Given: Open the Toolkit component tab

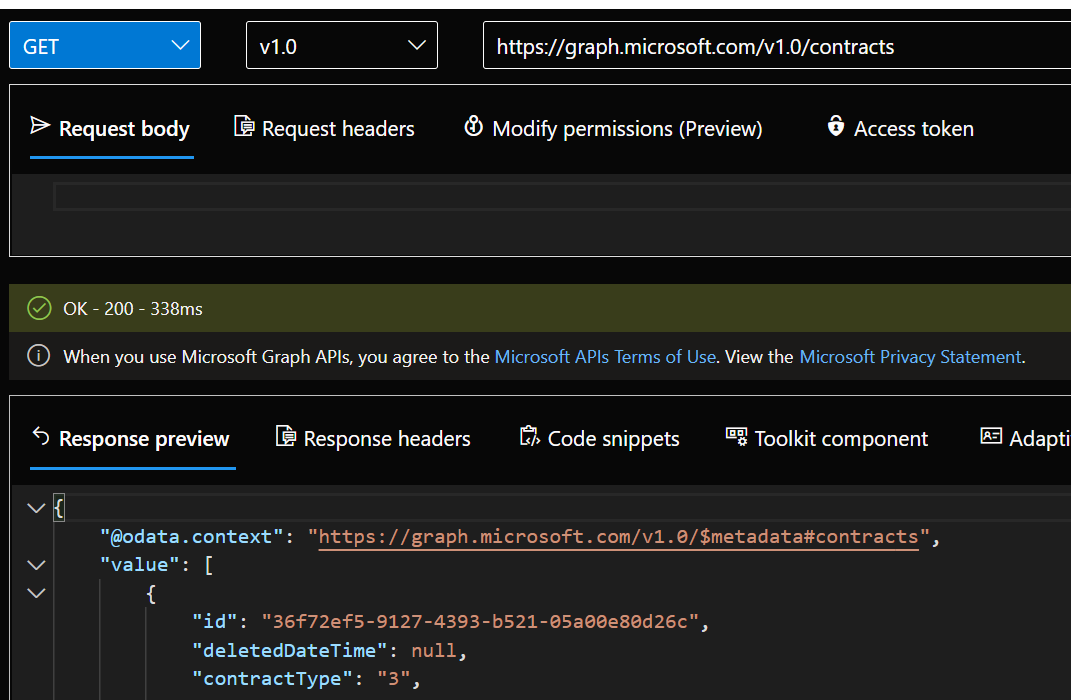Looking at the screenshot, I should pos(826,438).
